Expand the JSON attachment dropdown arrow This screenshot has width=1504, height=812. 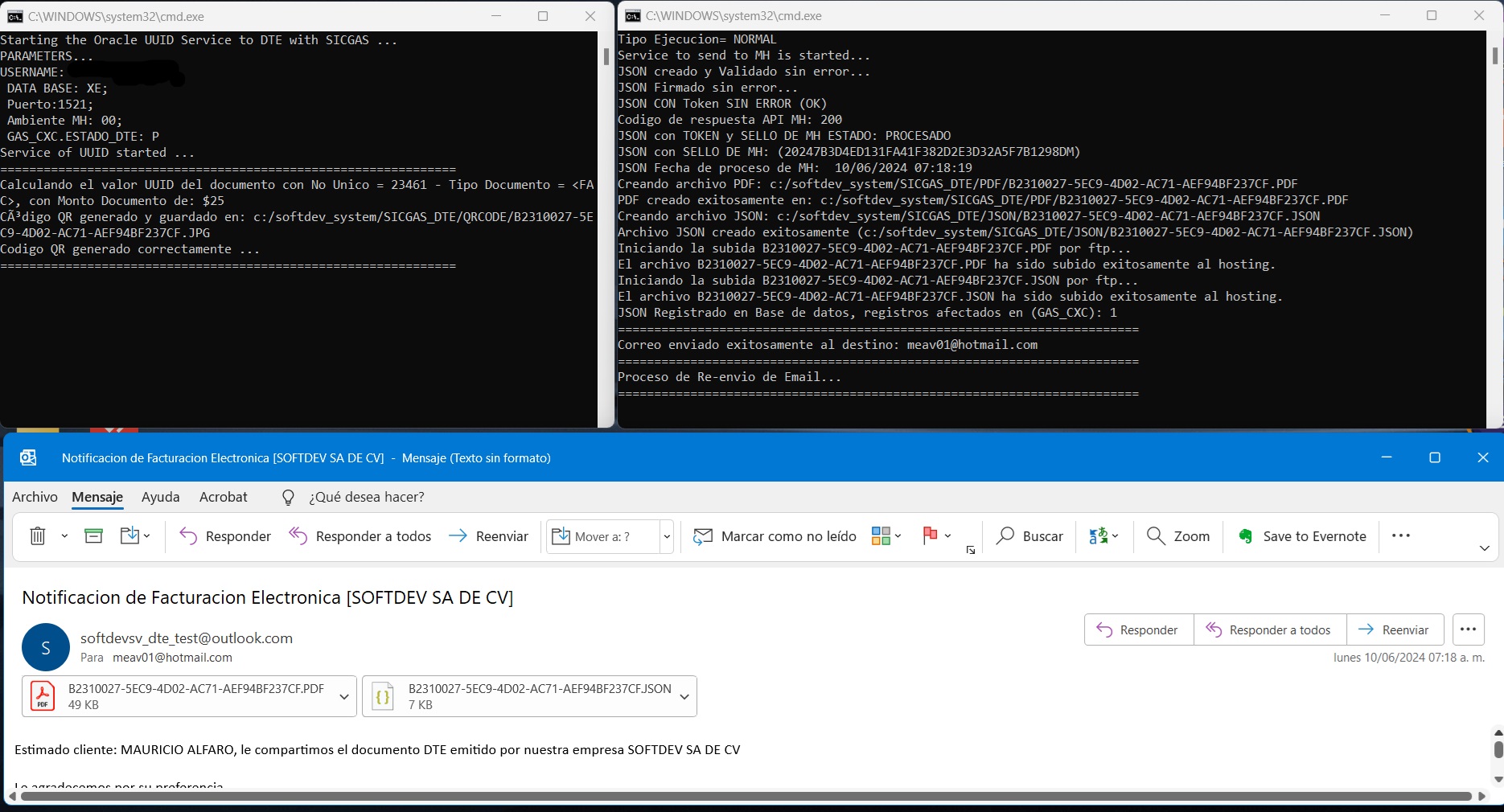coord(684,697)
